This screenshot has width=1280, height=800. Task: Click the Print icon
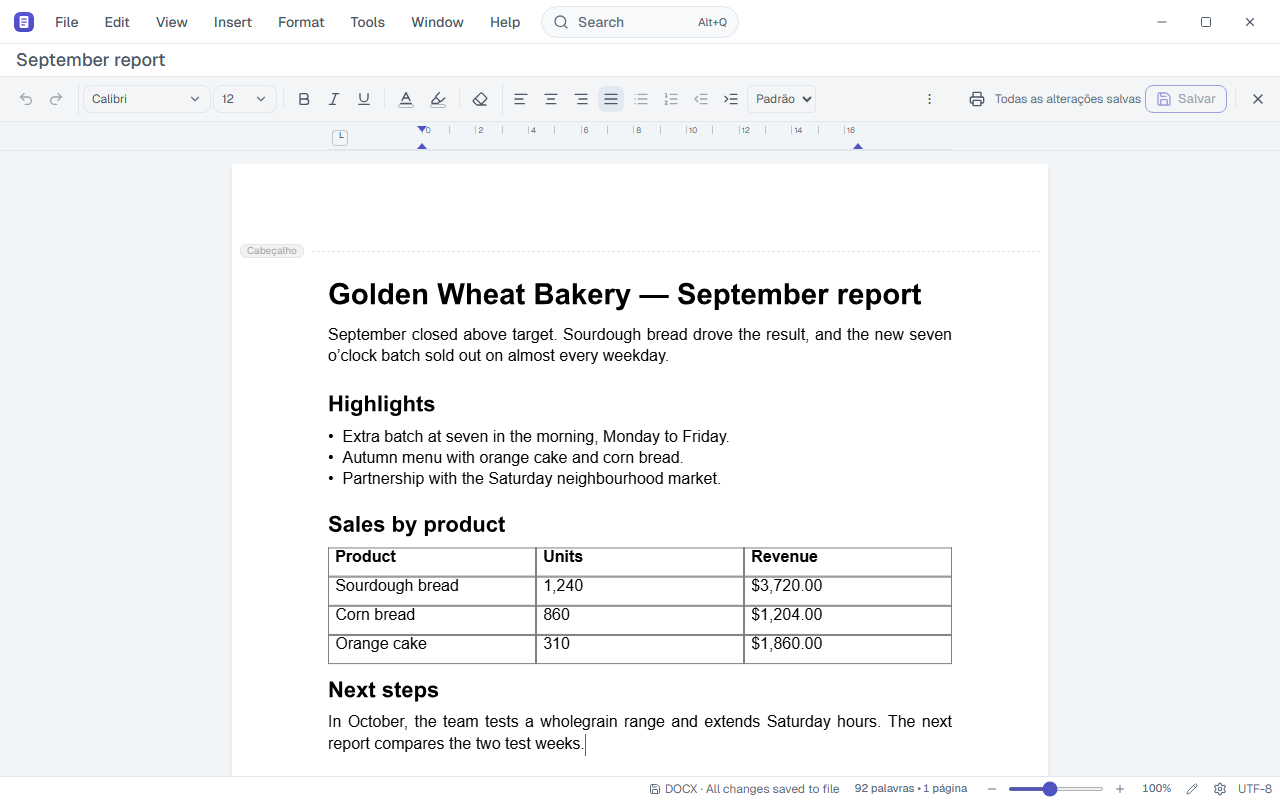977,99
